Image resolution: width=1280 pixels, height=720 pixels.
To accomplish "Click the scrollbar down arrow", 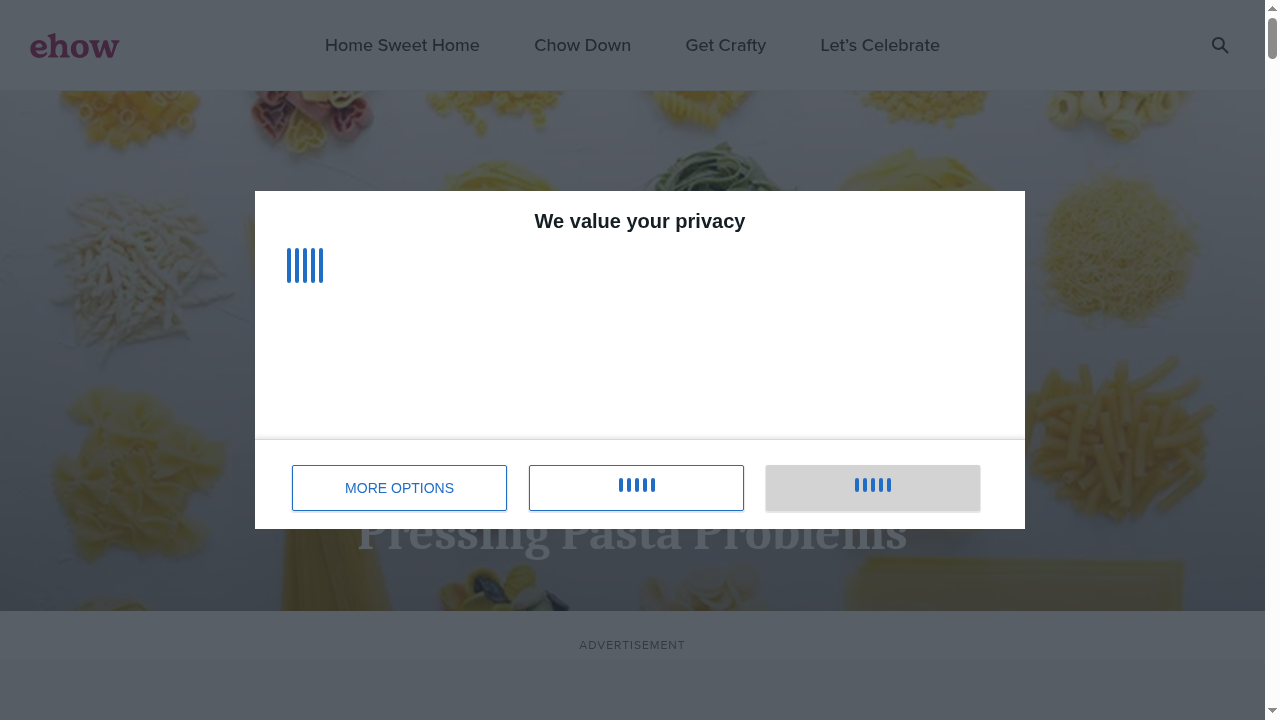I will click(x=1272, y=711).
